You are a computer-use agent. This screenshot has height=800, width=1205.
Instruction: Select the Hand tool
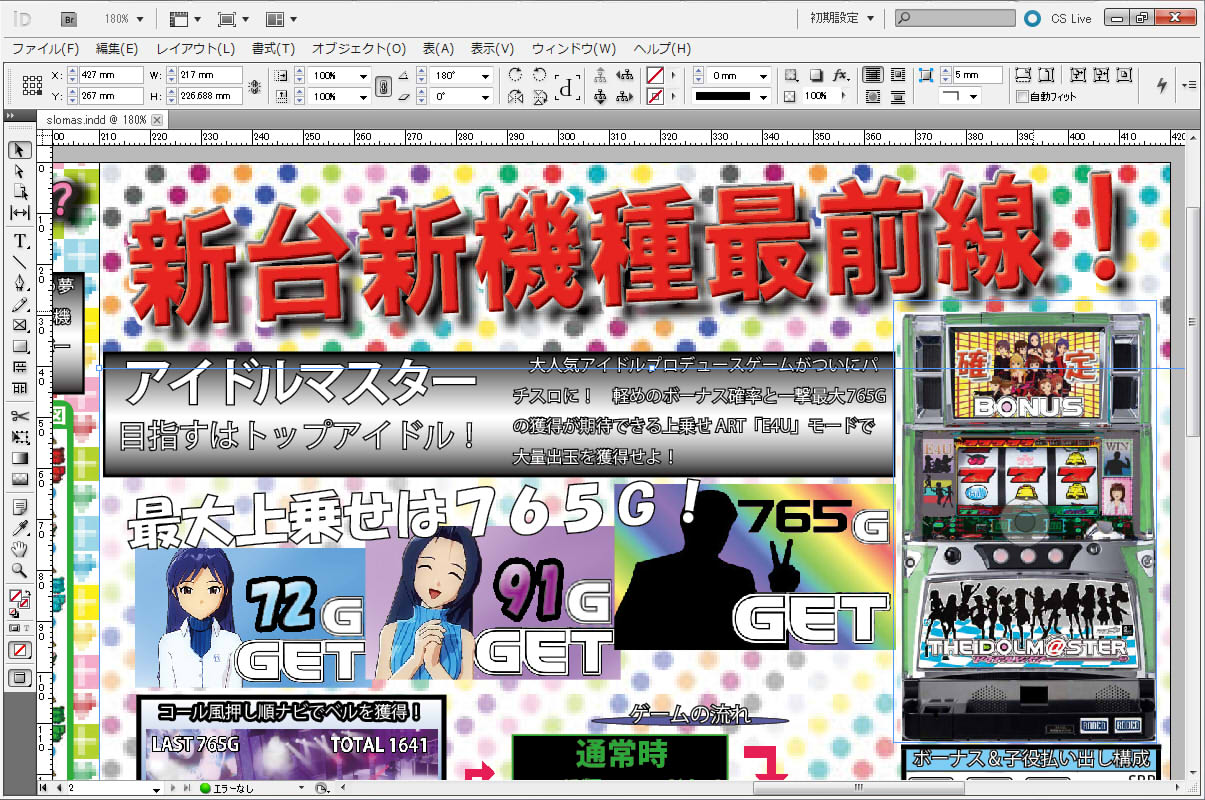tap(19, 549)
